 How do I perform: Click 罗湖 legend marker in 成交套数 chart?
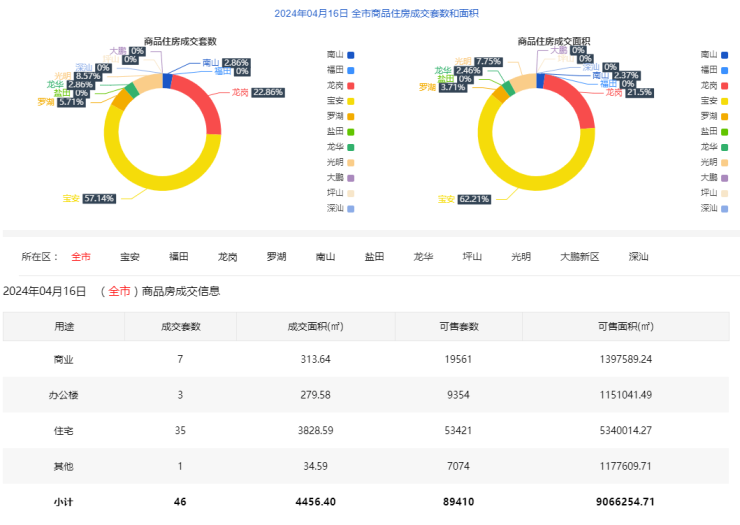351,116
